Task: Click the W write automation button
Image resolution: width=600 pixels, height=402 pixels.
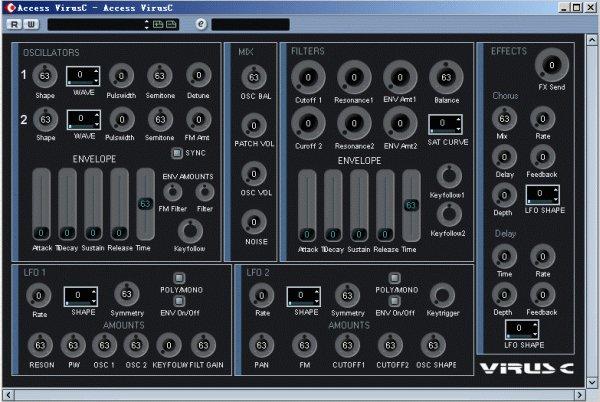Action: 31,24
